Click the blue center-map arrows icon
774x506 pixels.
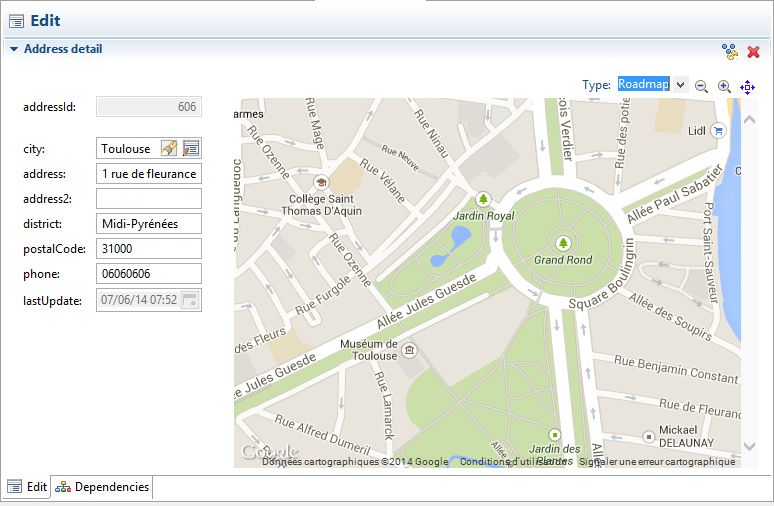(747, 87)
